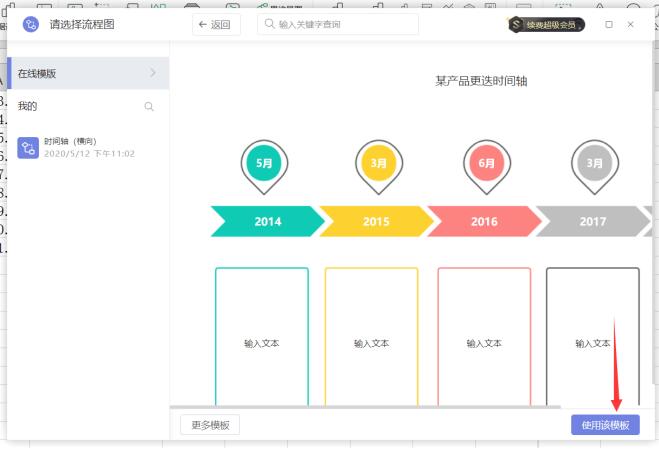Select the 在线模版 tab

[88, 74]
